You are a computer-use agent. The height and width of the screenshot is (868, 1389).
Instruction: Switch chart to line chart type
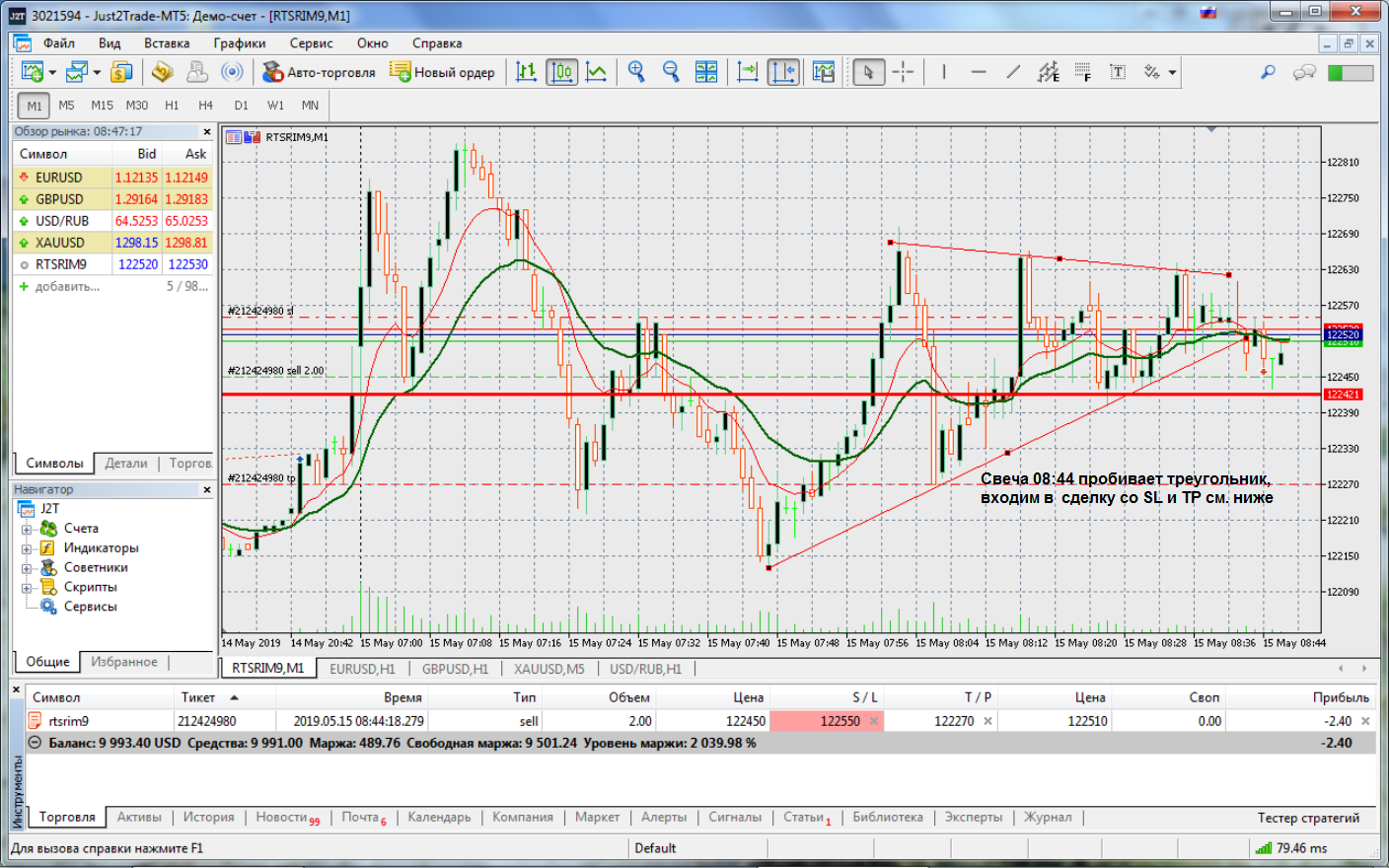(x=597, y=72)
